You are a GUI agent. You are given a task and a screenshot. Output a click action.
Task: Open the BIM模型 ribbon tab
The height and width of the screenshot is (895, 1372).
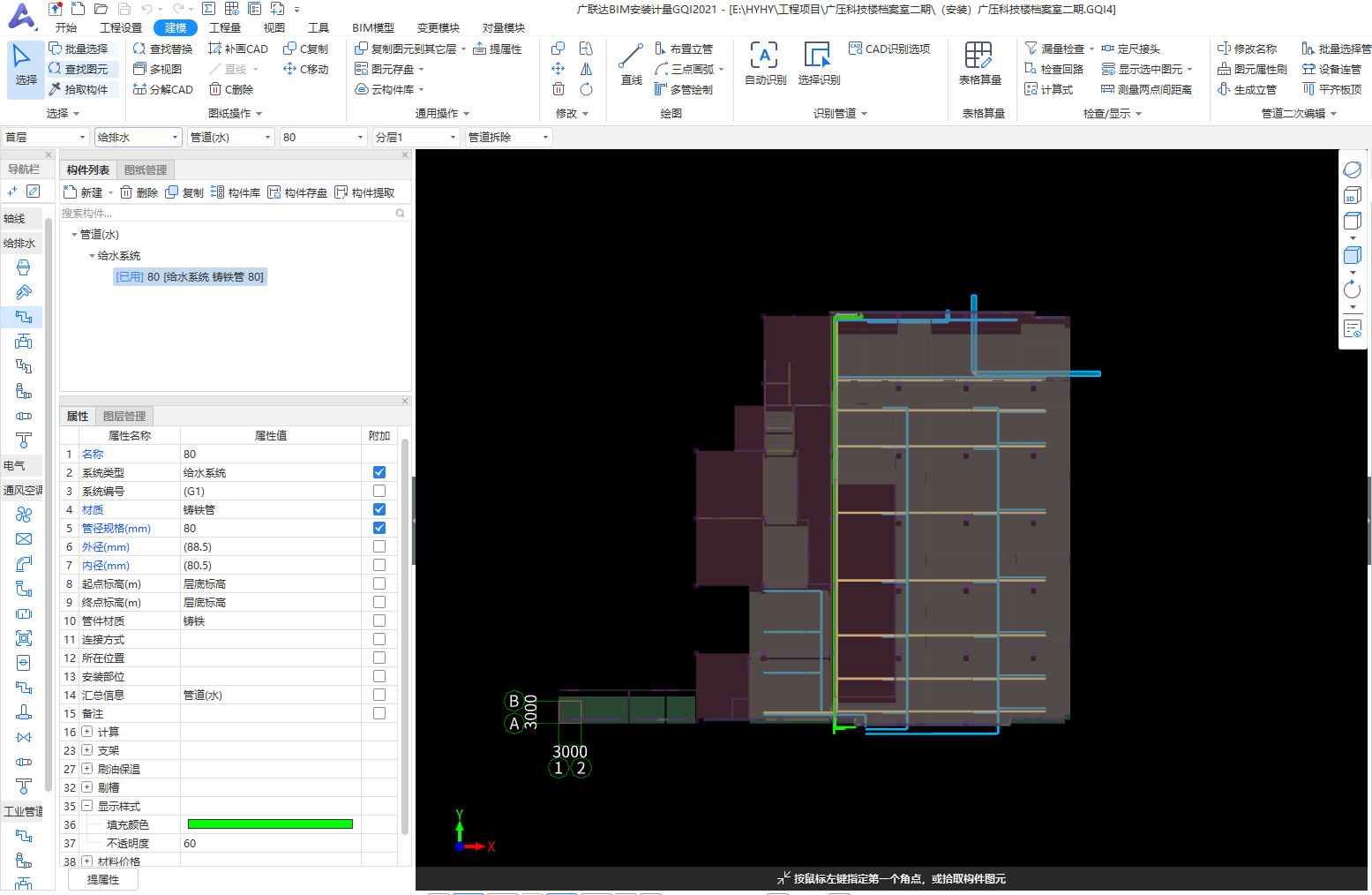[373, 27]
